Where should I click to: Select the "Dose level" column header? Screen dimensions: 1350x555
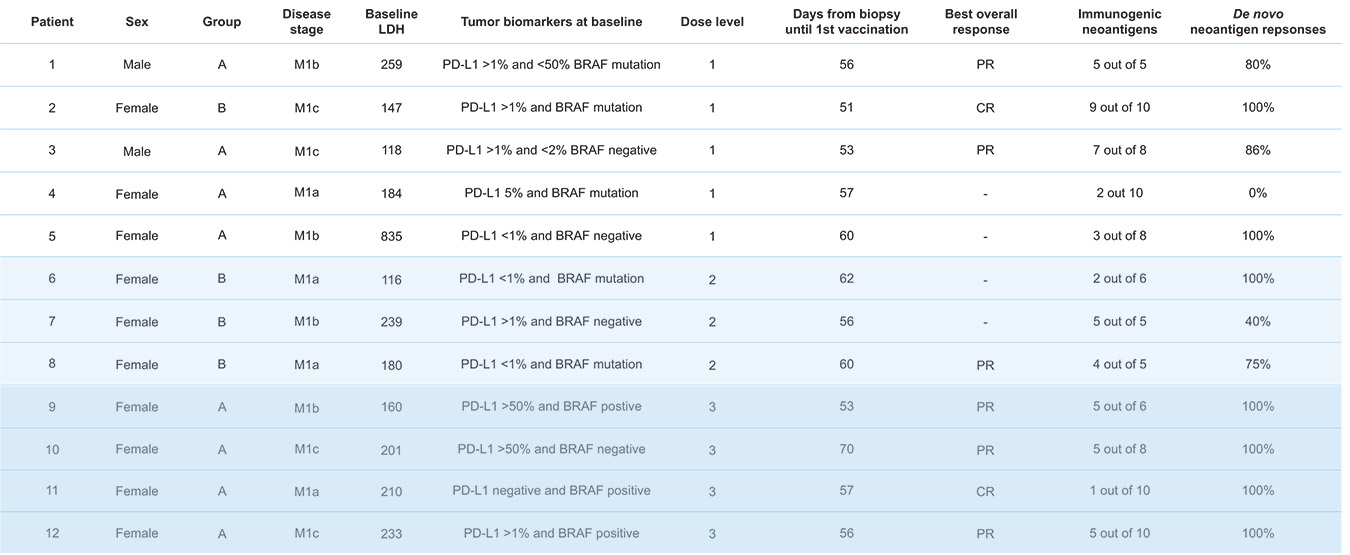click(x=711, y=22)
